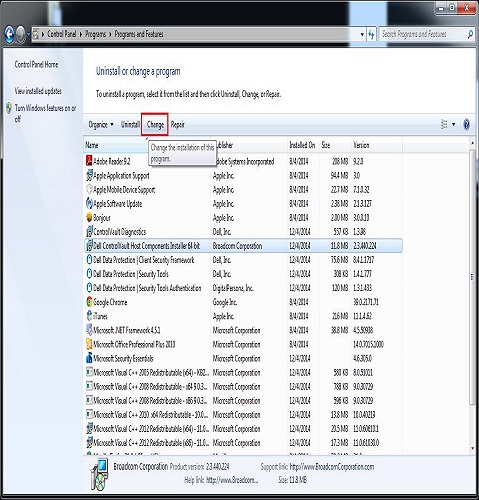Sort by the Installed On column

[x=303, y=145]
